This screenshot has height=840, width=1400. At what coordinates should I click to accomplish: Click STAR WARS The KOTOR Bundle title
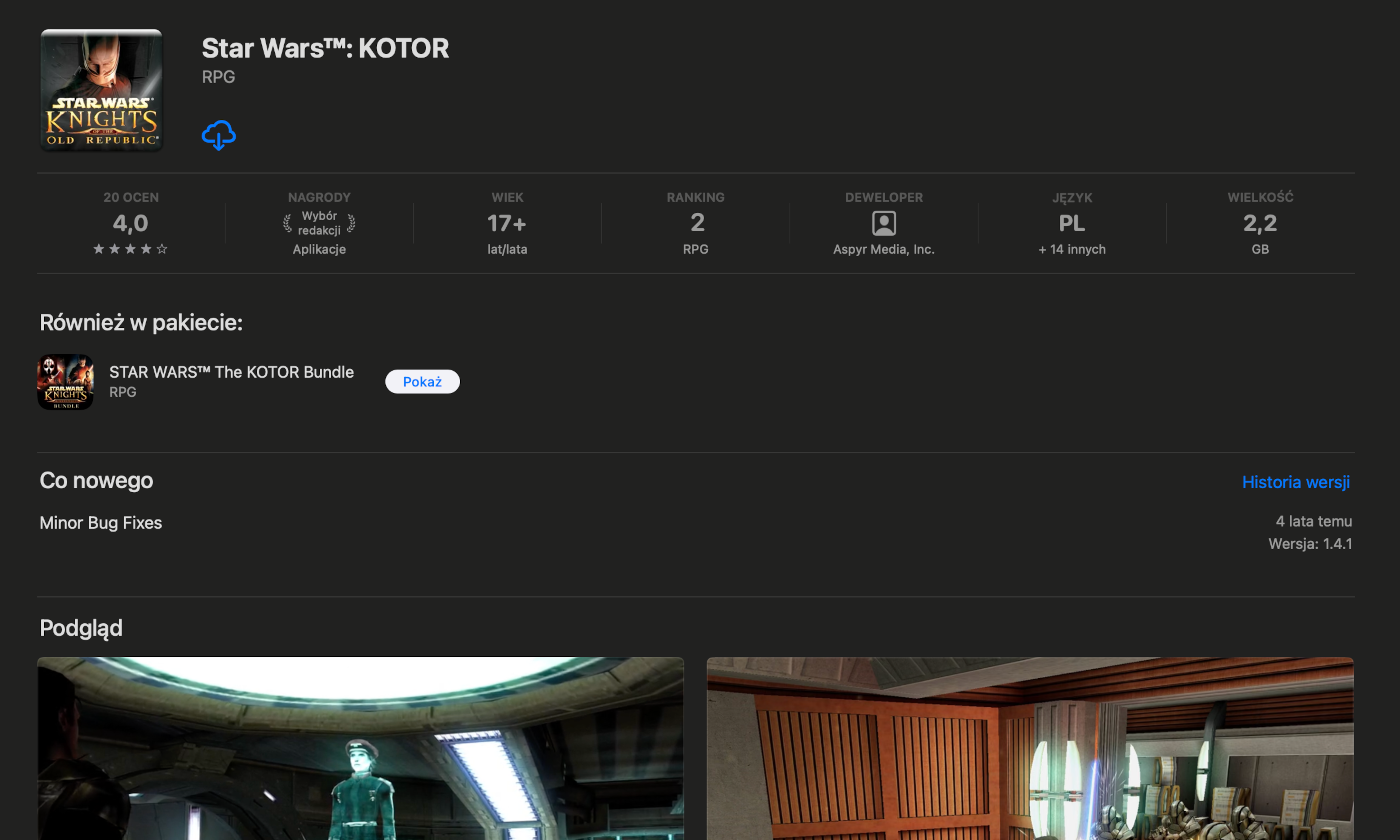[x=231, y=372]
